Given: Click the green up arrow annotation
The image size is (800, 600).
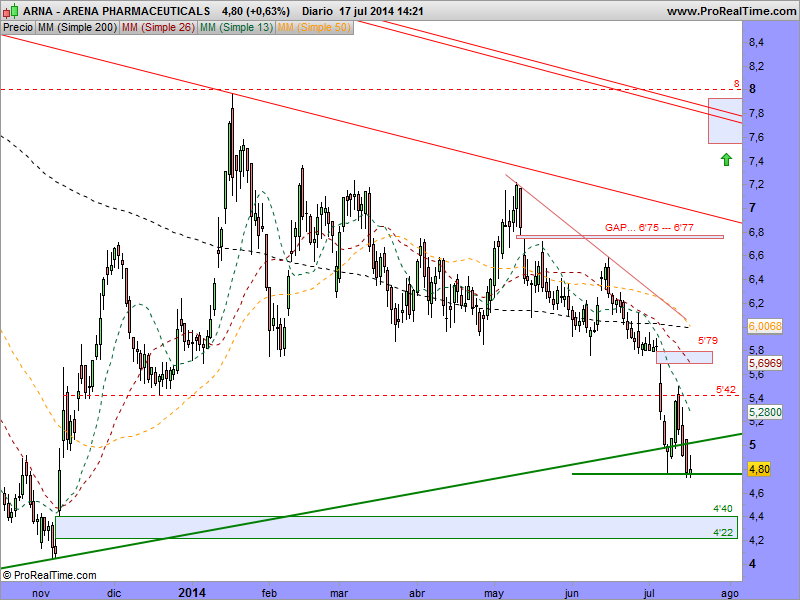Looking at the screenshot, I should pyautogui.click(x=726, y=160).
